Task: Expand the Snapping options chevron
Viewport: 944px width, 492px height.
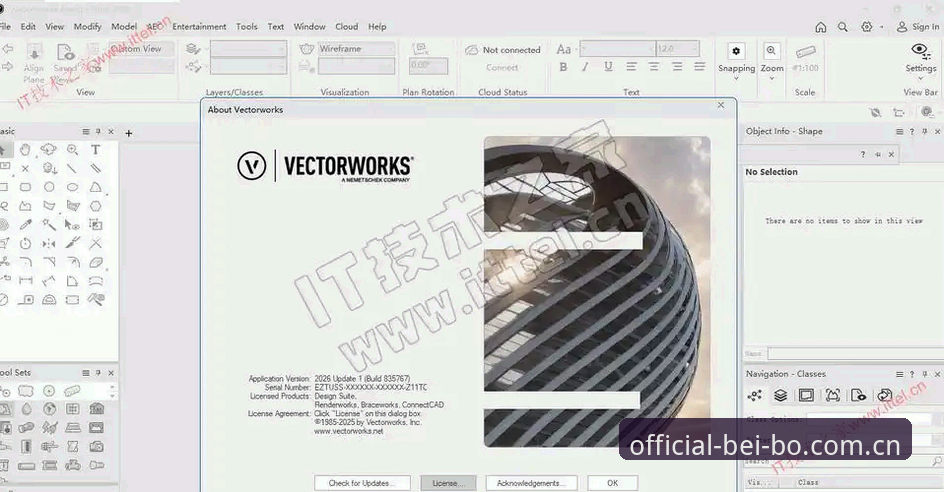Action: pyautogui.click(x=736, y=78)
